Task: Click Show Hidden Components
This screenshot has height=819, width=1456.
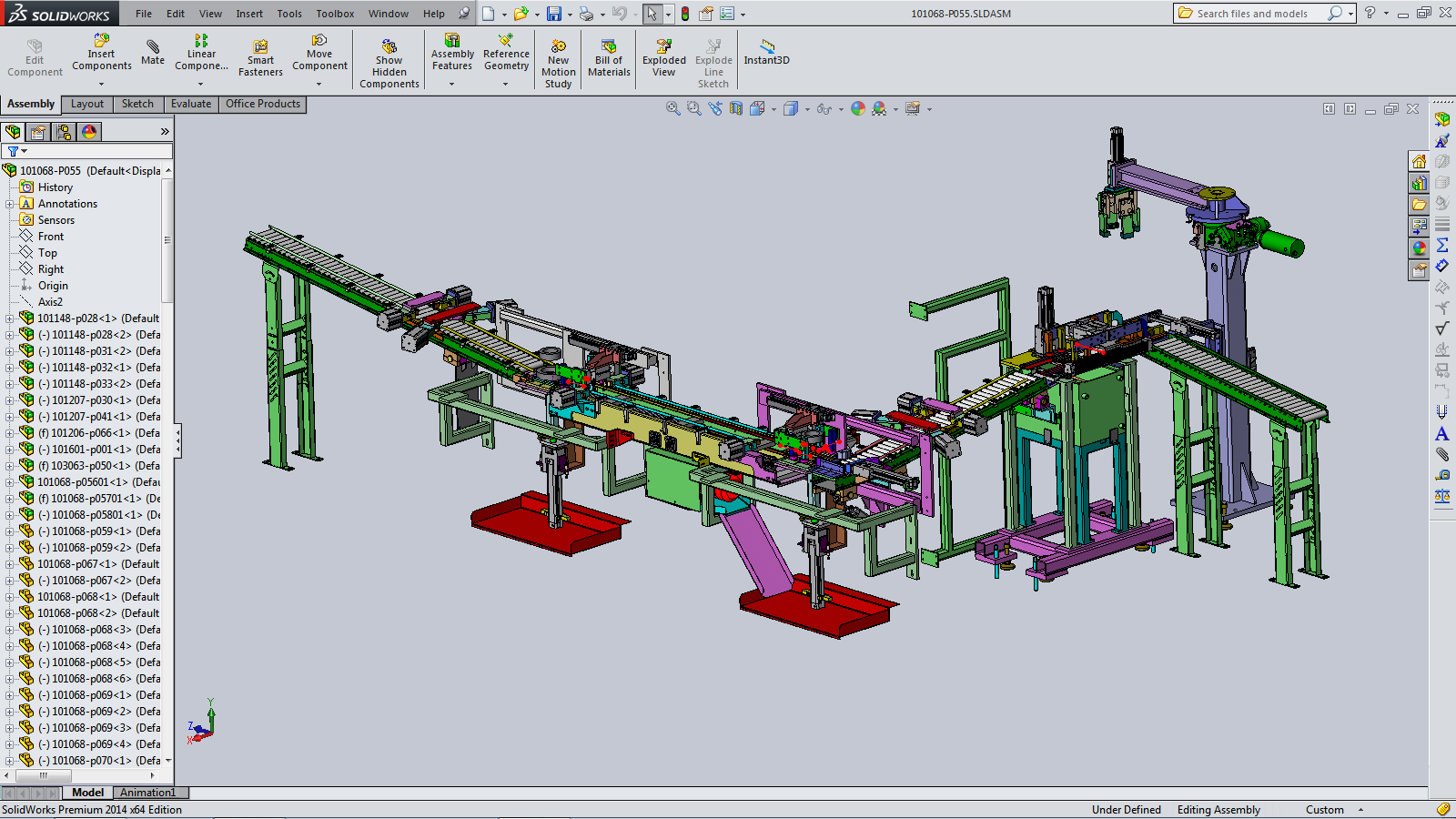Action: 389,64
